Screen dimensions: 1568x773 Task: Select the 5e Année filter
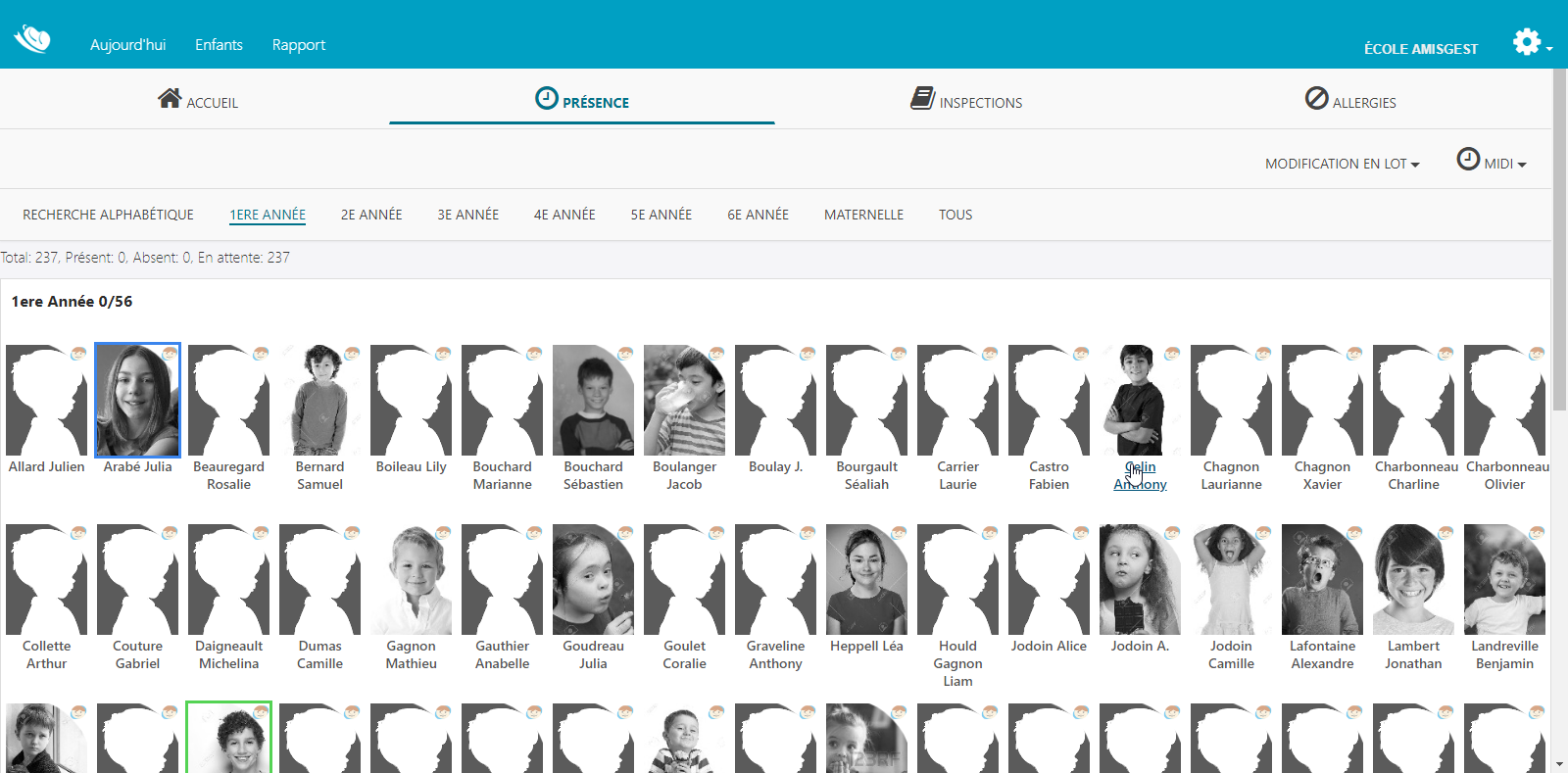tap(661, 215)
